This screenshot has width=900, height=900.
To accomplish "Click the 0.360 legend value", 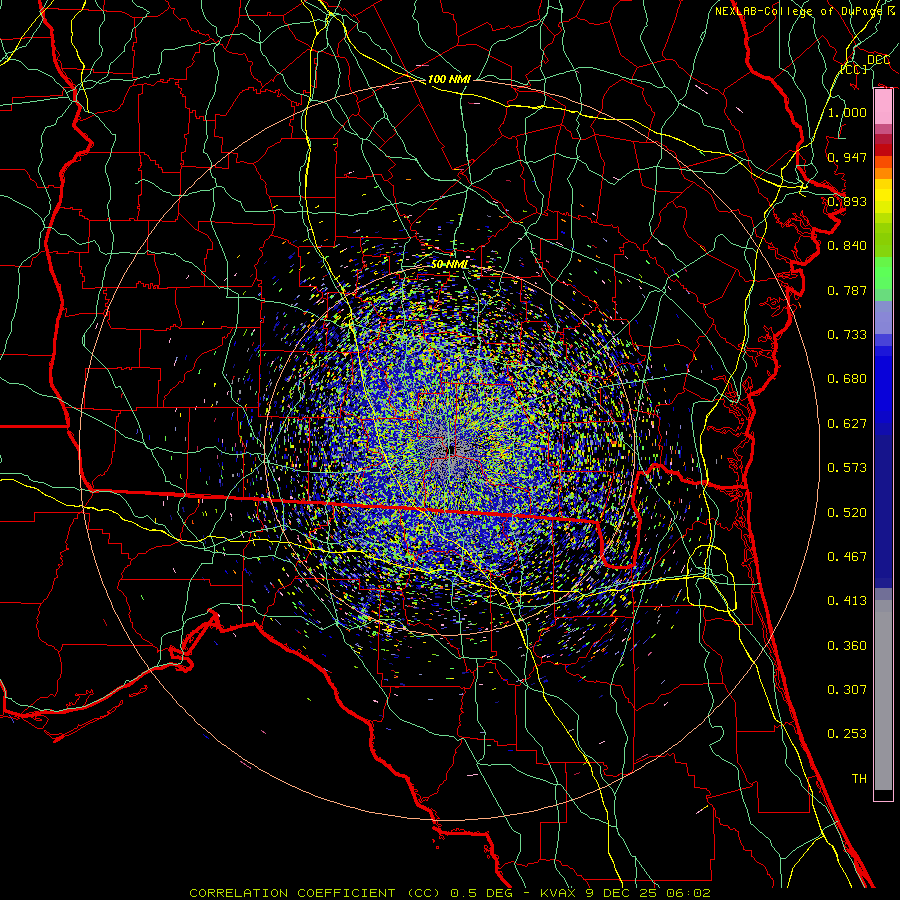I will (847, 646).
